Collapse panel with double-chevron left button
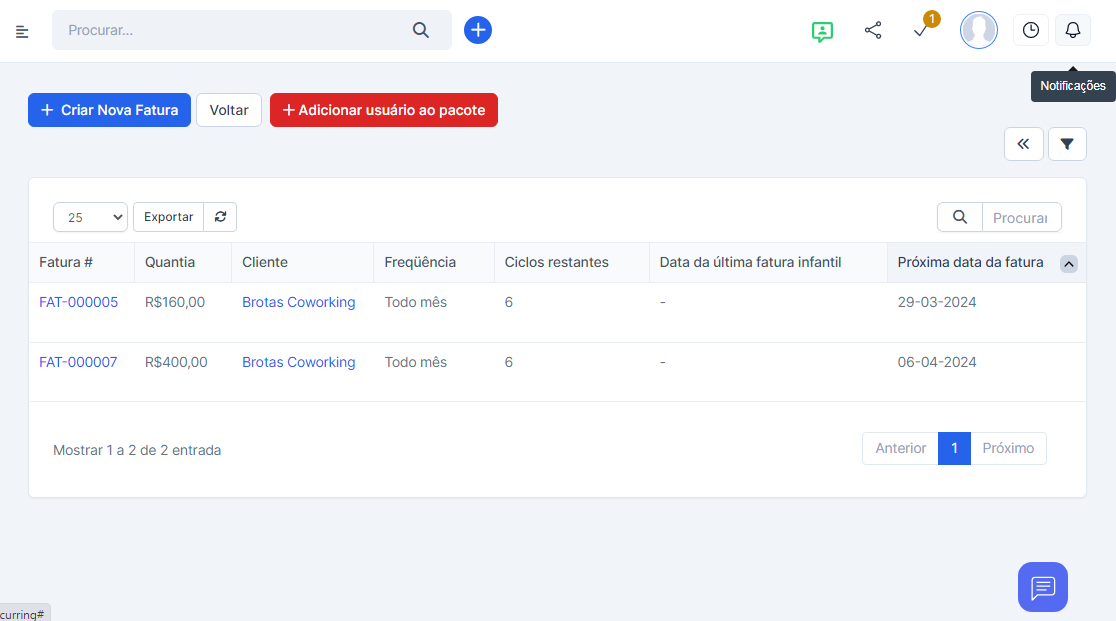 coord(1023,144)
